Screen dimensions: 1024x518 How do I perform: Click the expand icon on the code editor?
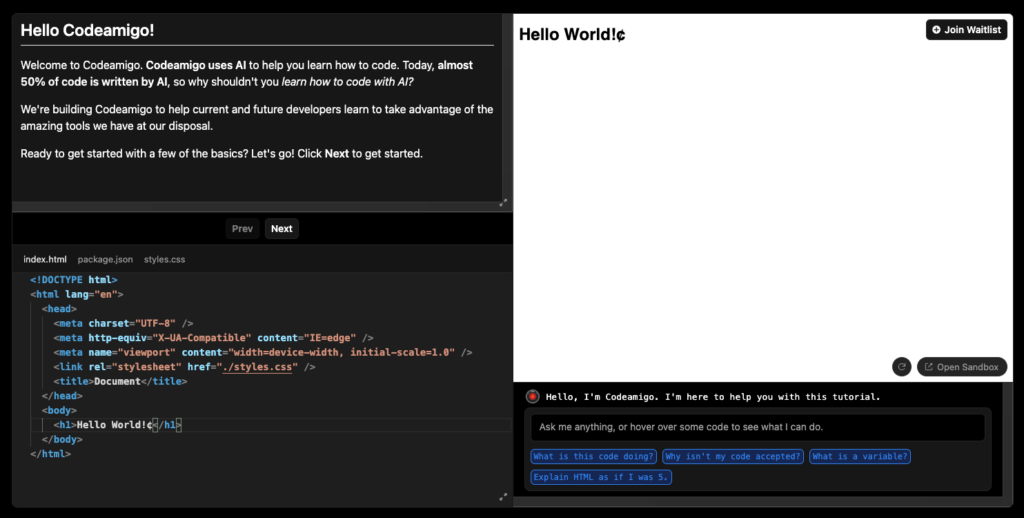point(503,496)
